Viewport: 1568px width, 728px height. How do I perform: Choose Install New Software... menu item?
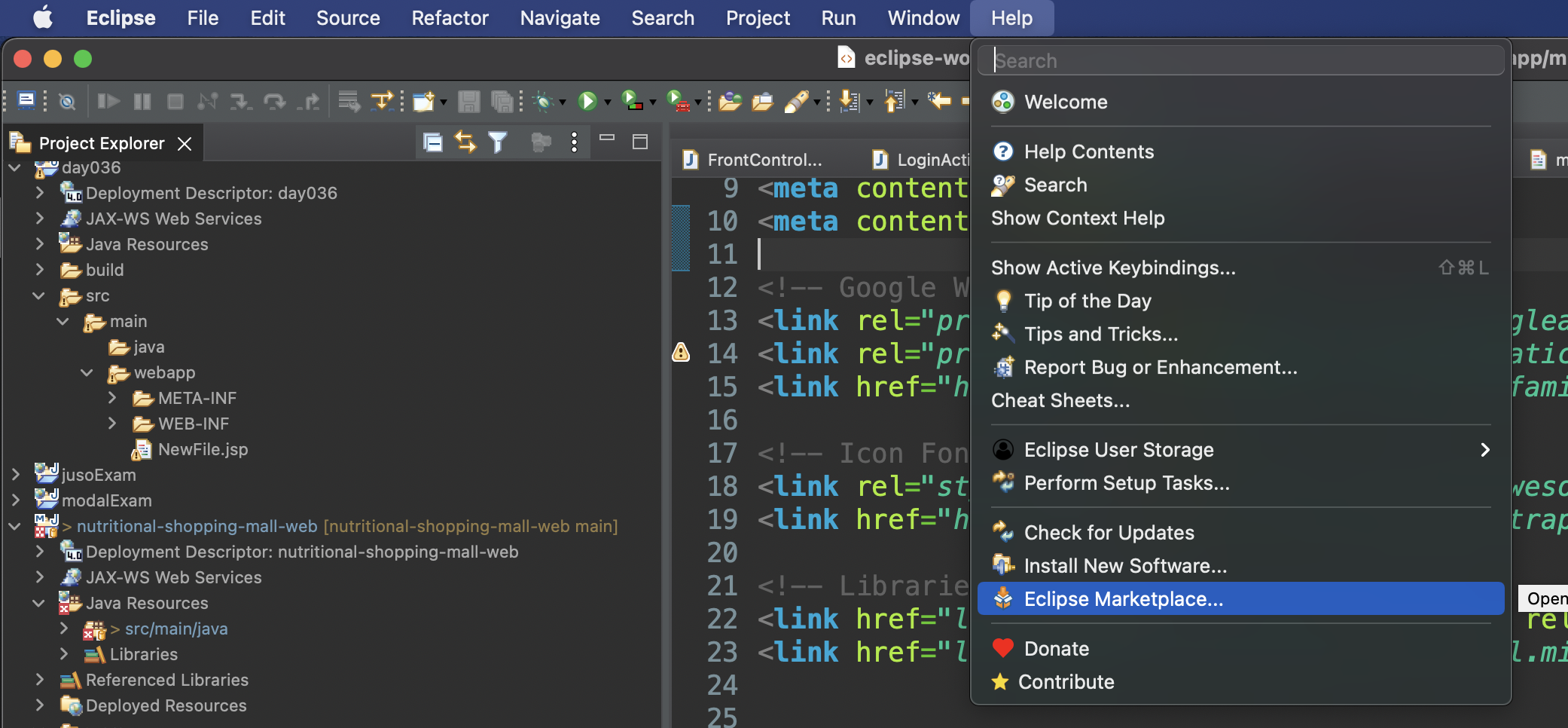(x=1240, y=566)
